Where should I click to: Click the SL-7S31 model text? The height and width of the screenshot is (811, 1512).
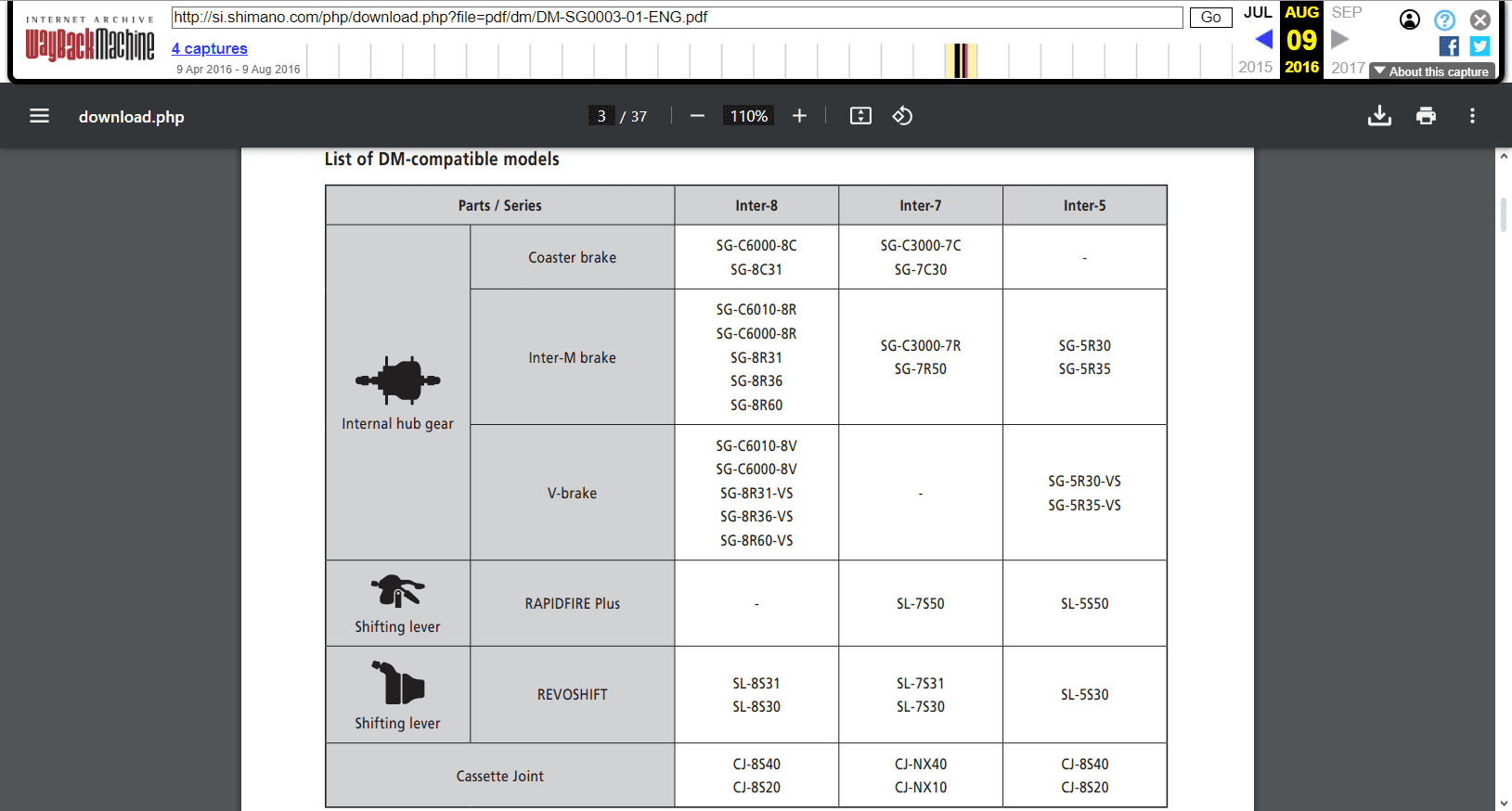click(921, 684)
